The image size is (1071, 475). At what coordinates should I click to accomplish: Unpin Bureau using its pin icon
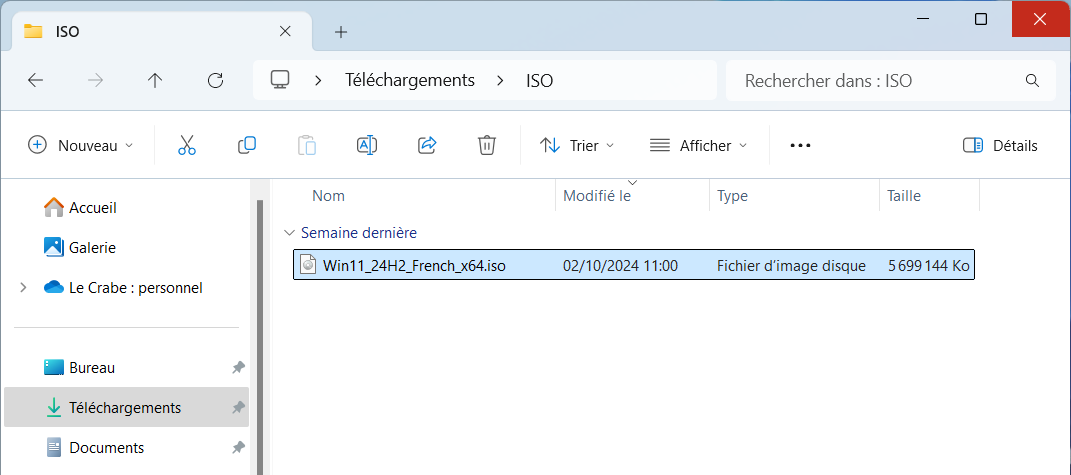pyautogui.click(x=238, y=368)
